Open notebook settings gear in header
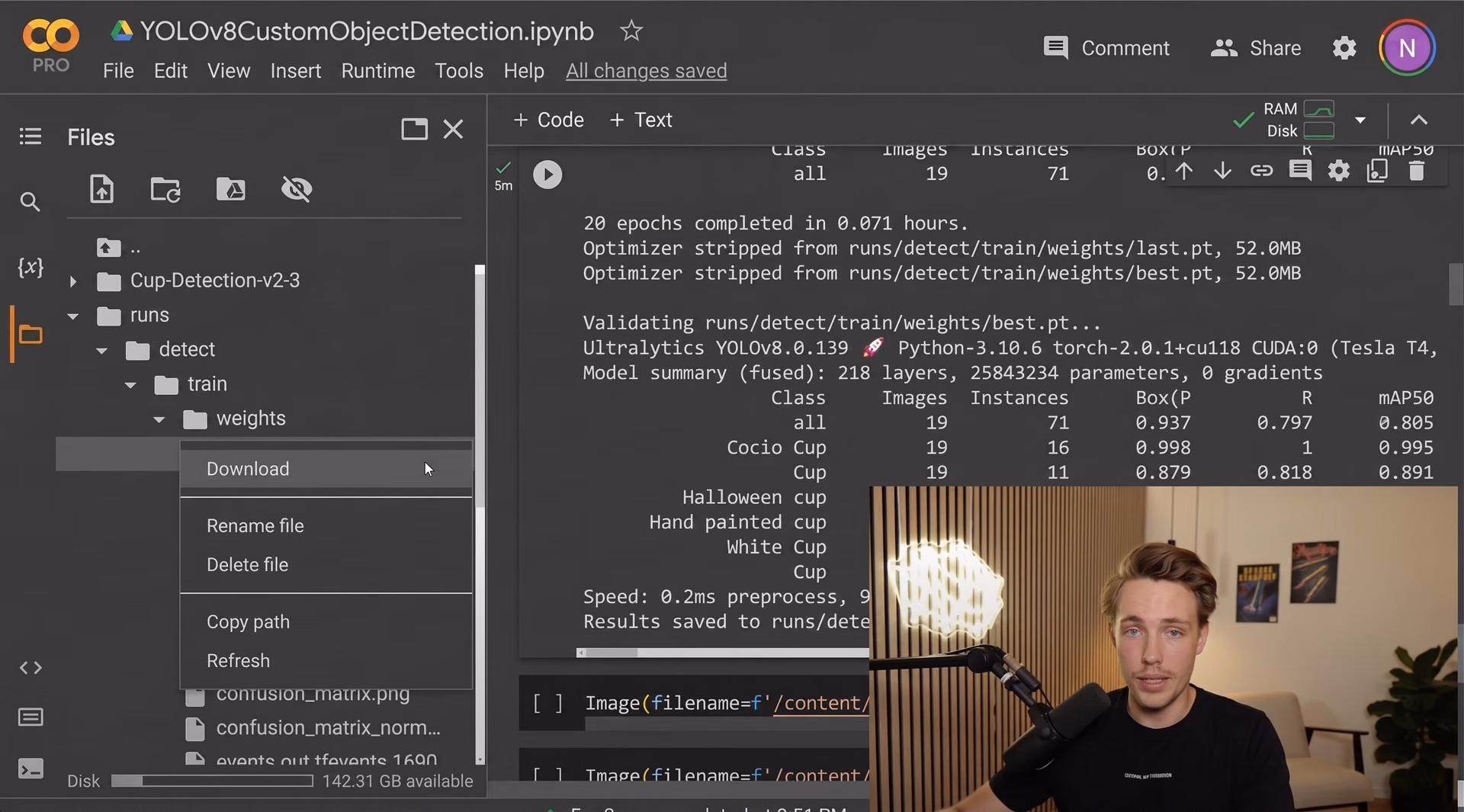 [x=1344, y=48]
